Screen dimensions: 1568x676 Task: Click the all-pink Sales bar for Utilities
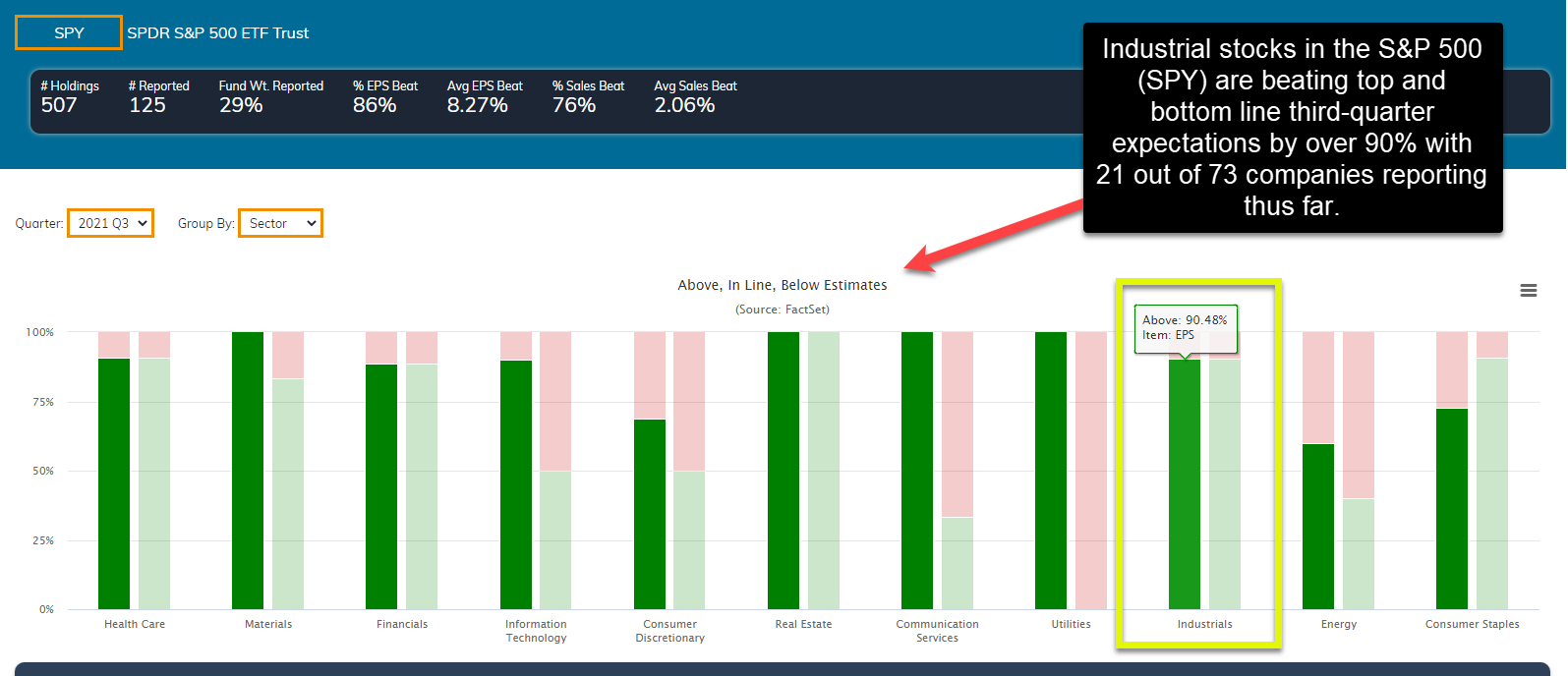pos(1091,471)
